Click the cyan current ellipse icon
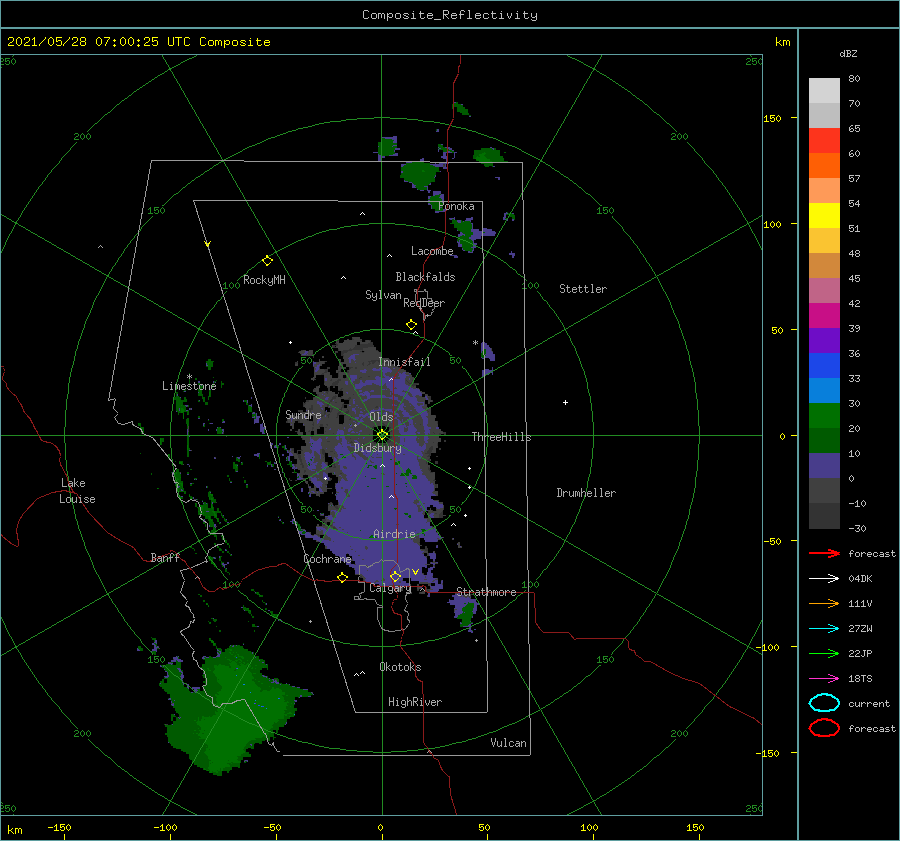Screen dimensions: 900x841 tap(824, 703)
